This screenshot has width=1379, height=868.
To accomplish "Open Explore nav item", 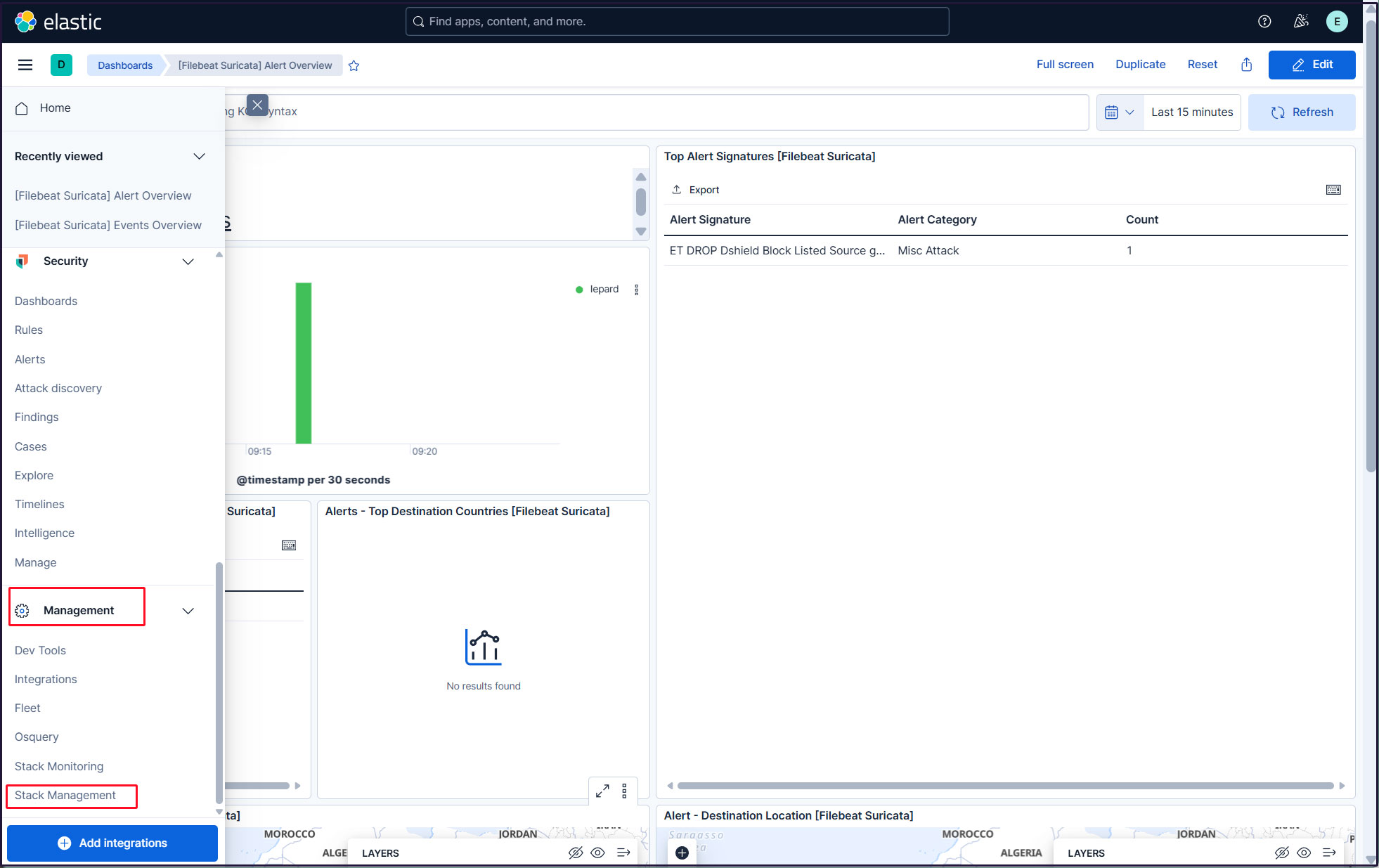I will [x=34, y=475].
